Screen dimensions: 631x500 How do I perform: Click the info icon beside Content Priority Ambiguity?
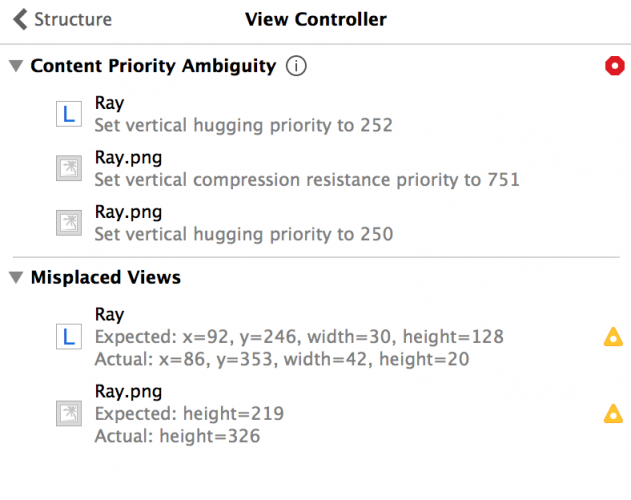[296, 67]
